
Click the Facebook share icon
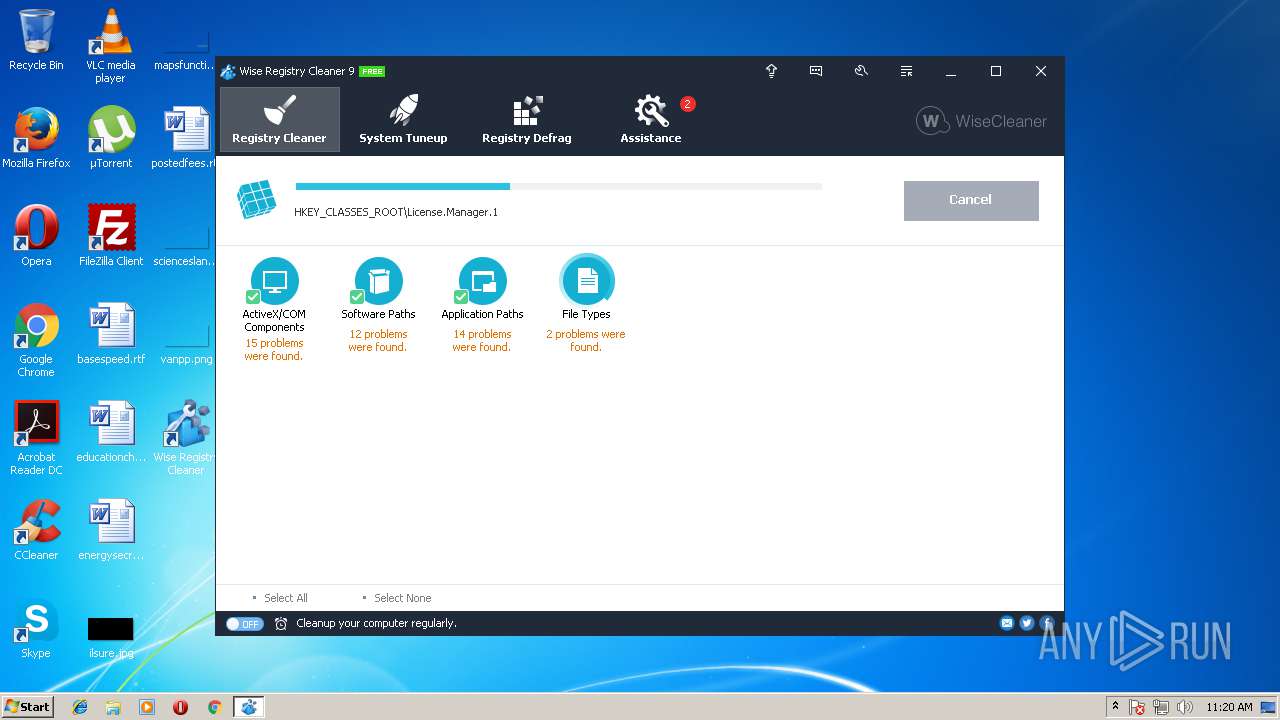click(x=1047, y=623)
